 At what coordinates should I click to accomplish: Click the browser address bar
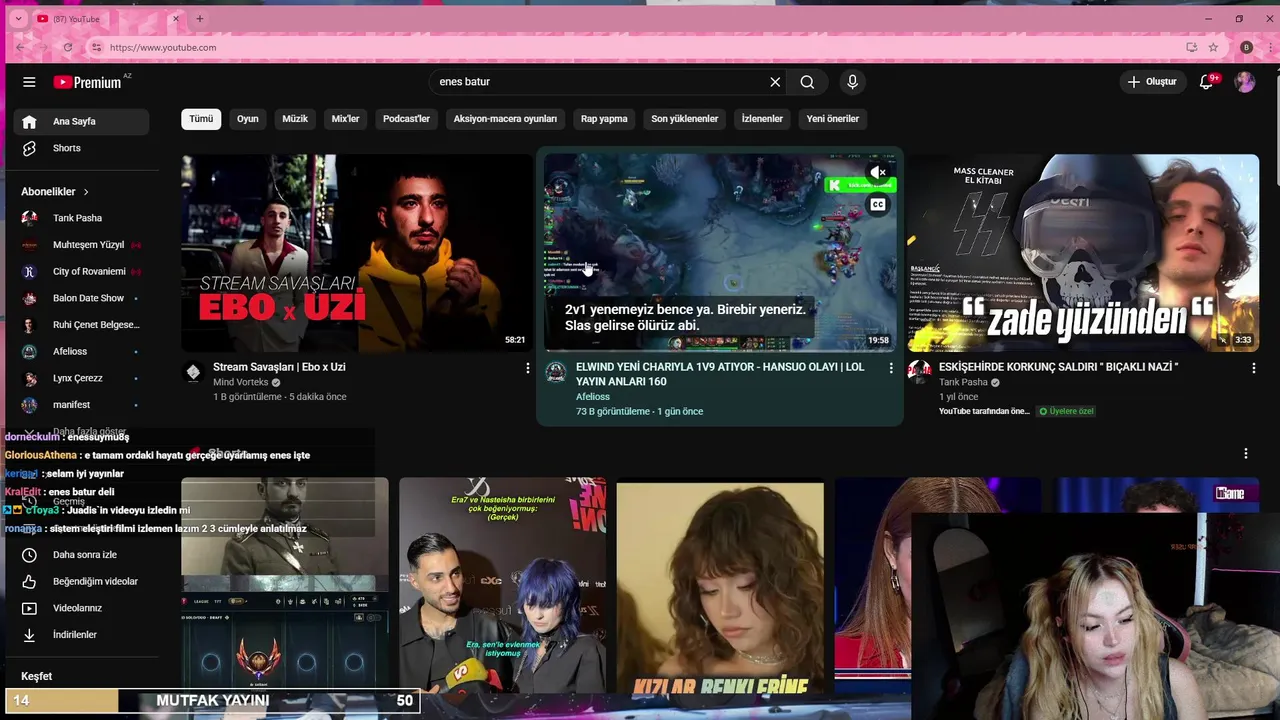pyautogui.click(x=640, y=47)
